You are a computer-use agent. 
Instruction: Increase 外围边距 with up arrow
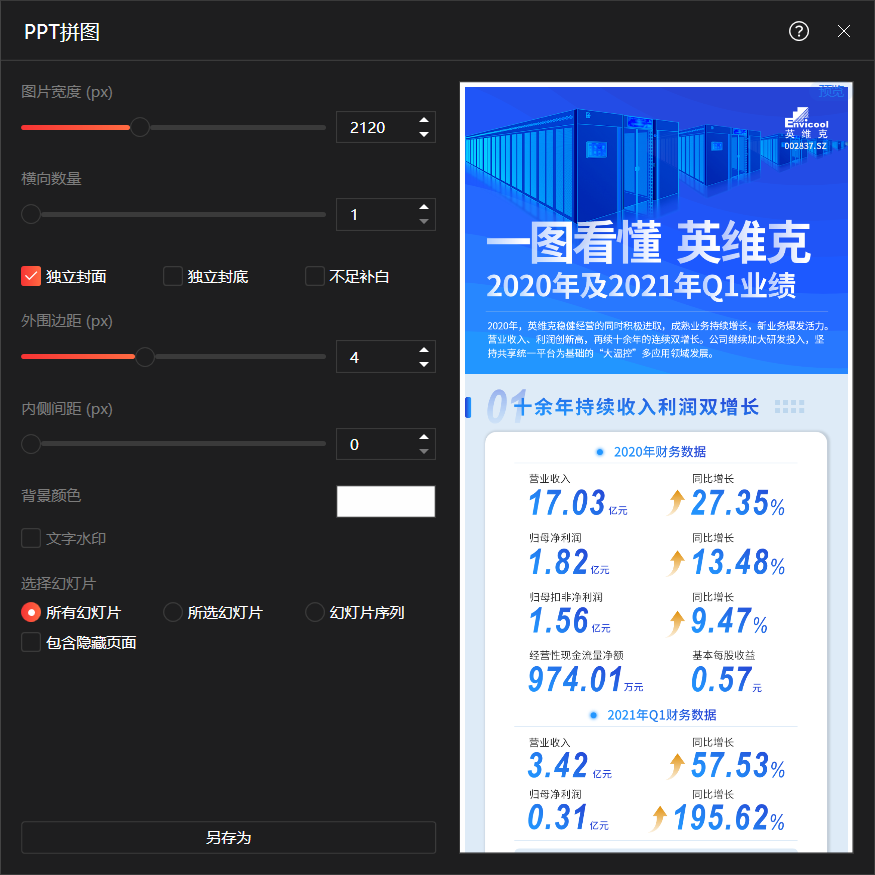tap(424, 350)
